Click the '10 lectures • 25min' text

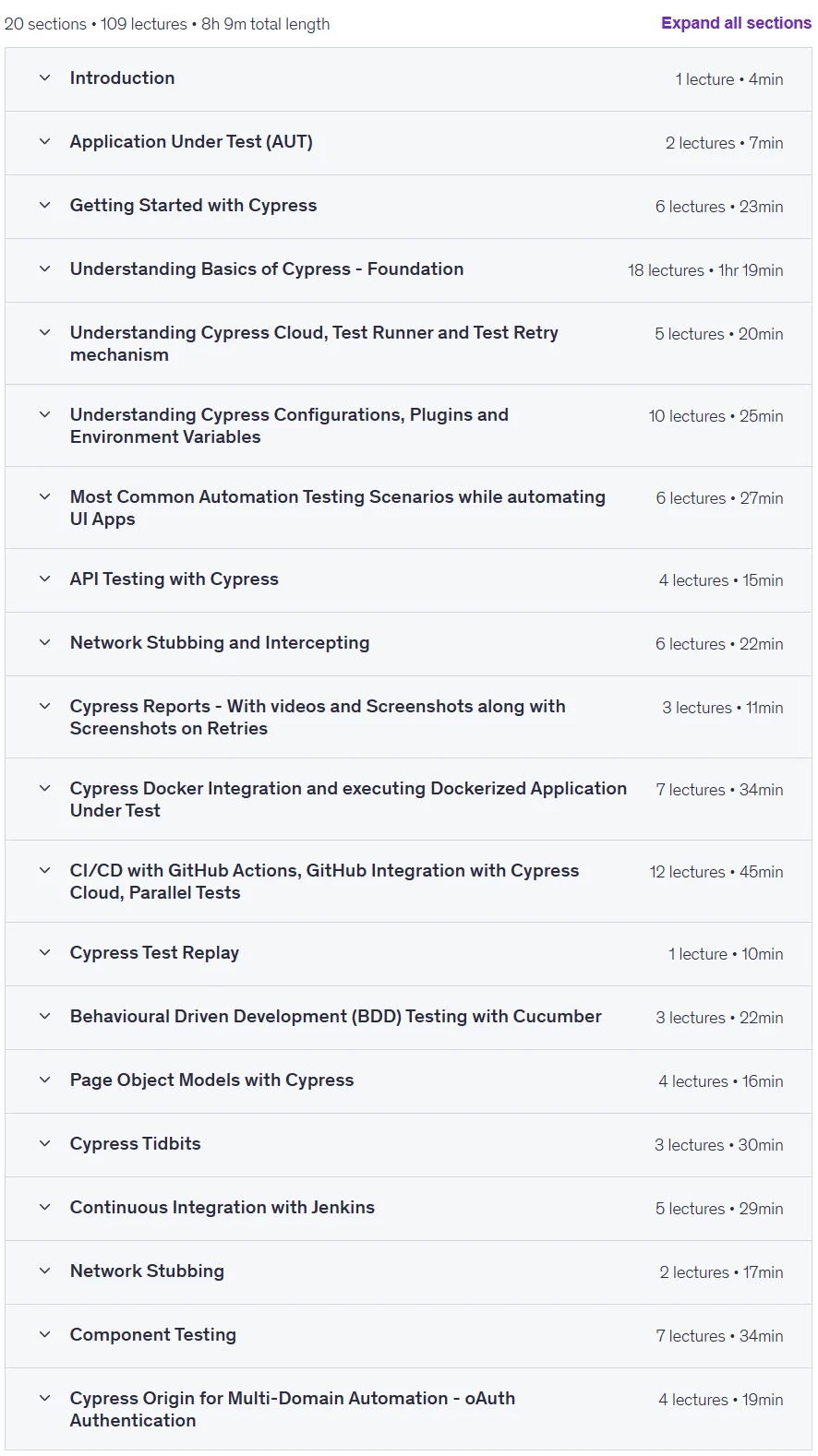[716, 416]
